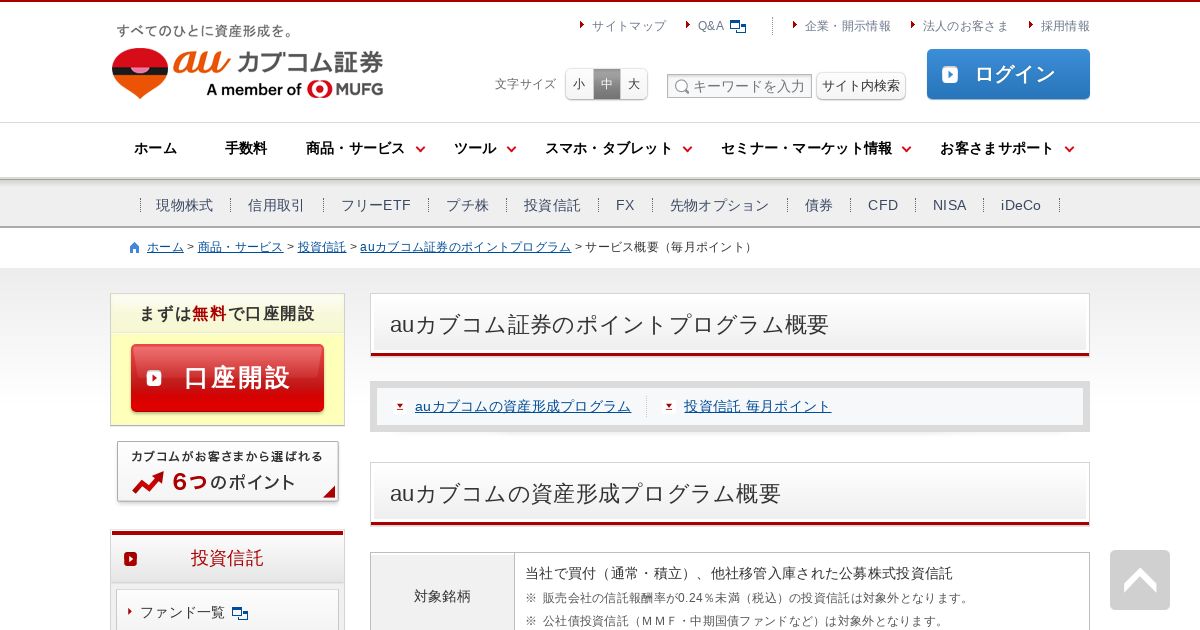
Task: Select 債券 in product bar
Action: coord(819,205)
